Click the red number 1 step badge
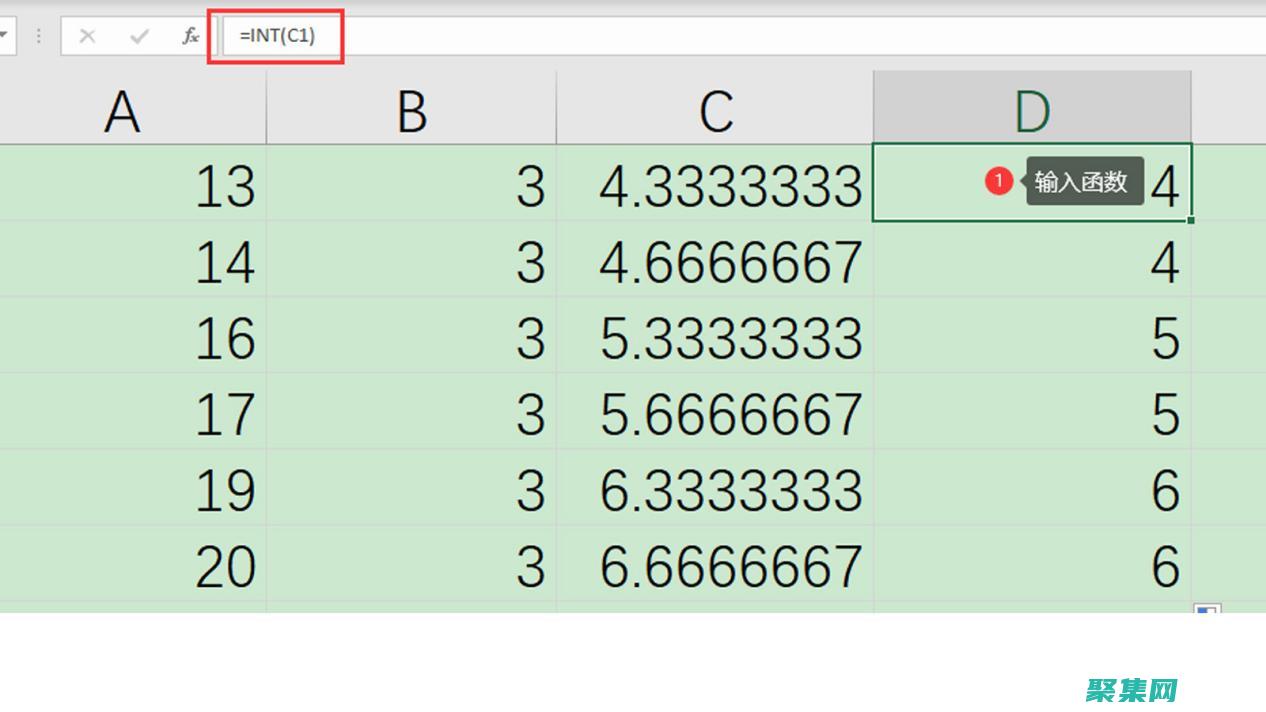The height and width of the screenshot is (712, 1266). point(998,181)
